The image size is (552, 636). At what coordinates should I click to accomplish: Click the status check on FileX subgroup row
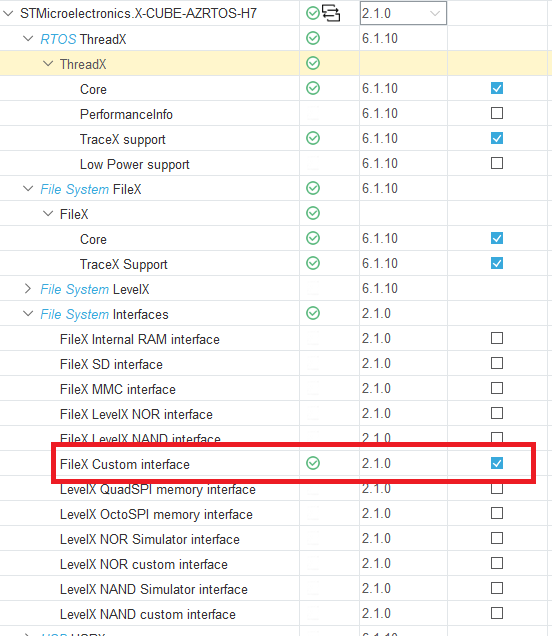(x=313, y=213)
